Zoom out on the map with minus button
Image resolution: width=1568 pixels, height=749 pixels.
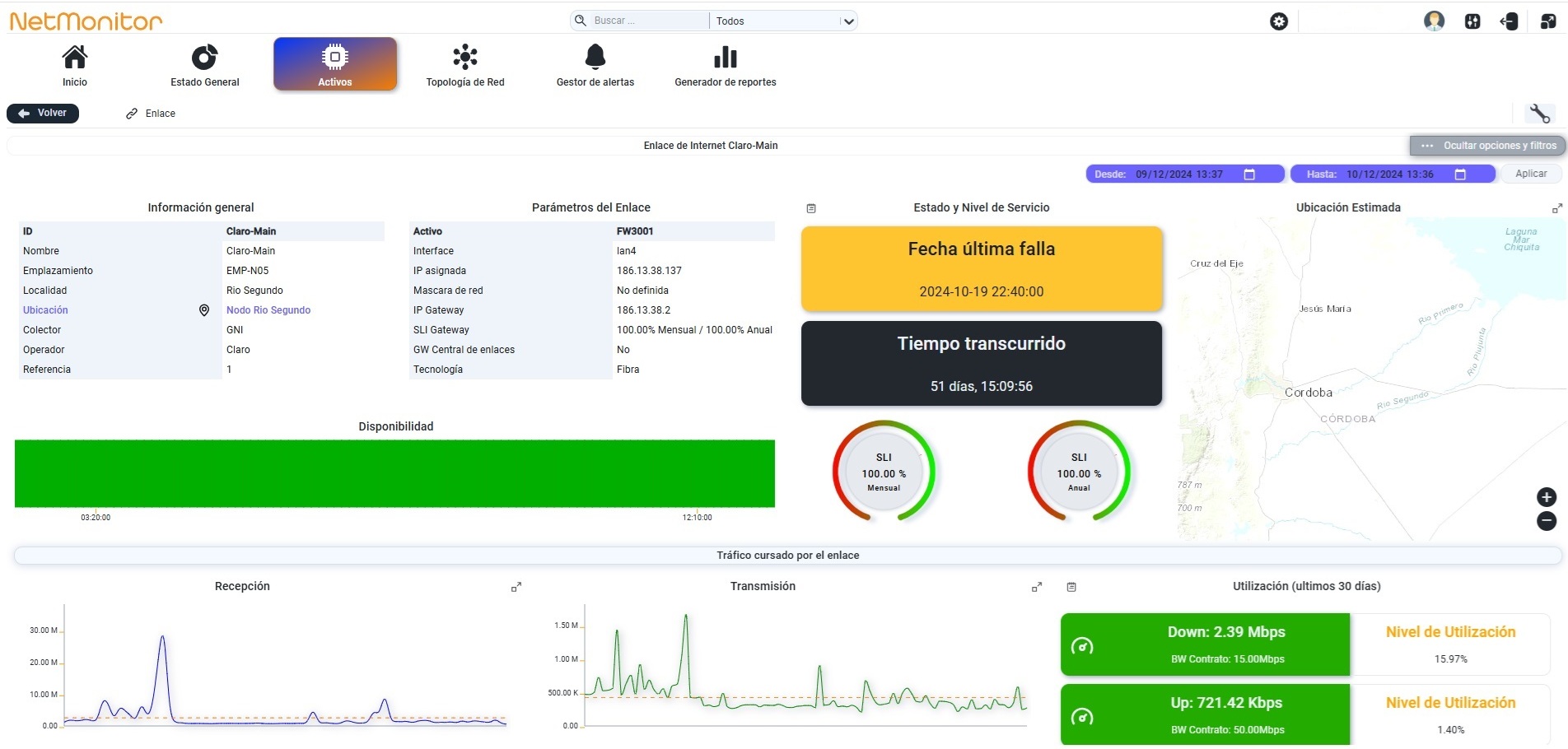click(x=1547, y=521)
